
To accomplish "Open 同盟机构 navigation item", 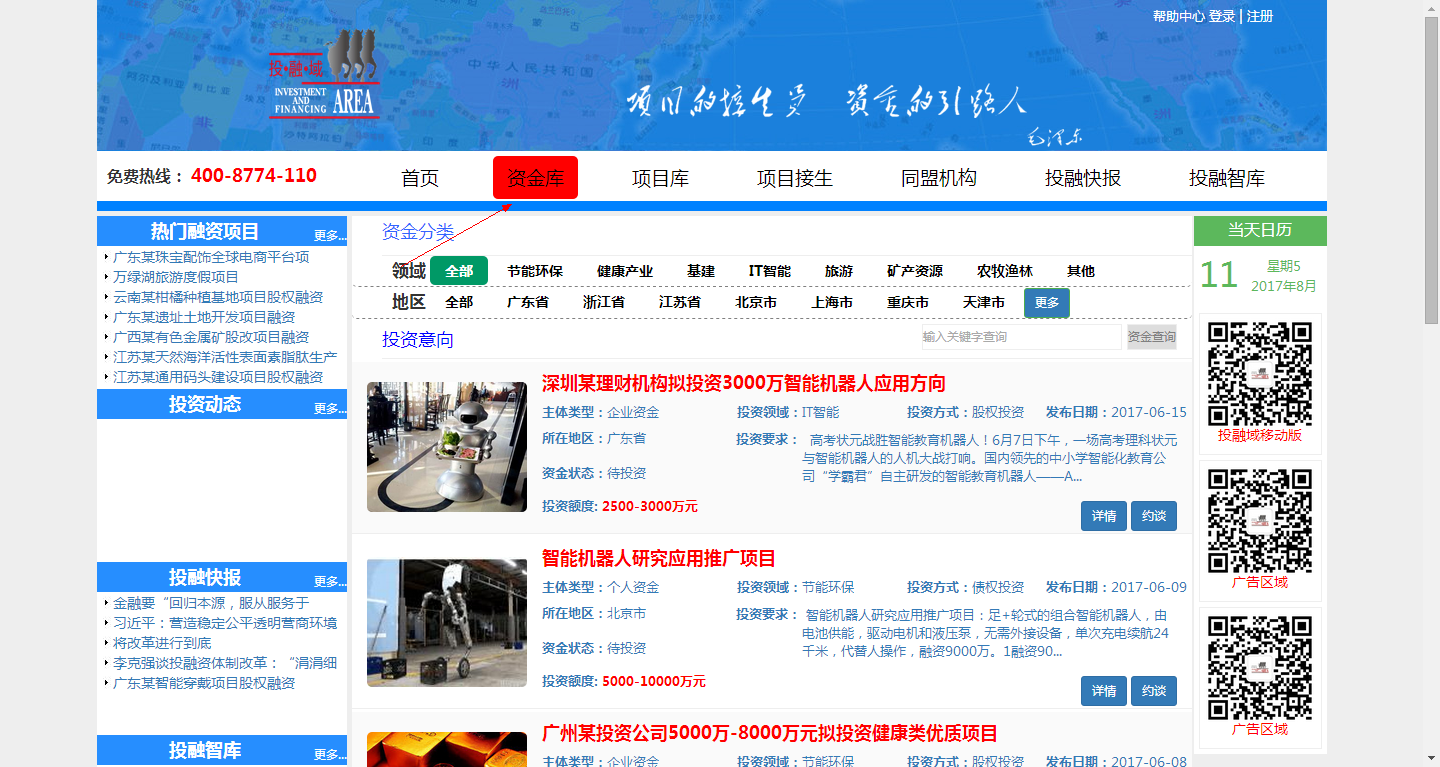I will 939,178.
